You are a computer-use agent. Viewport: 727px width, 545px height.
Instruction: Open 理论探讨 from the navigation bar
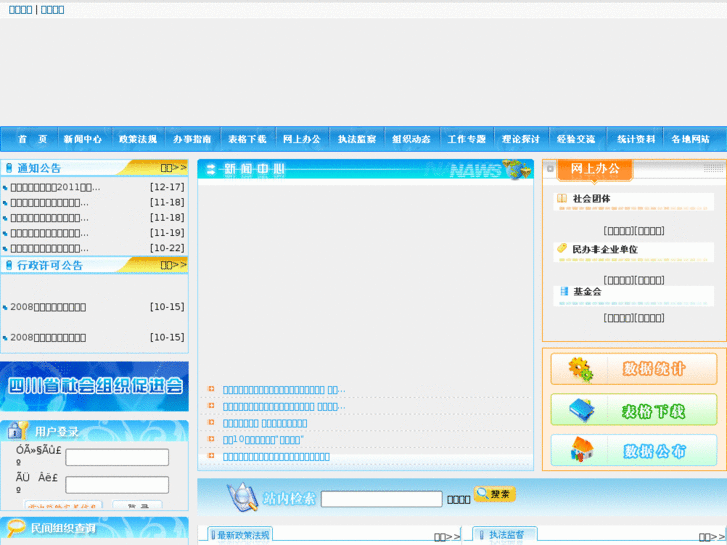tap(521, 139)
